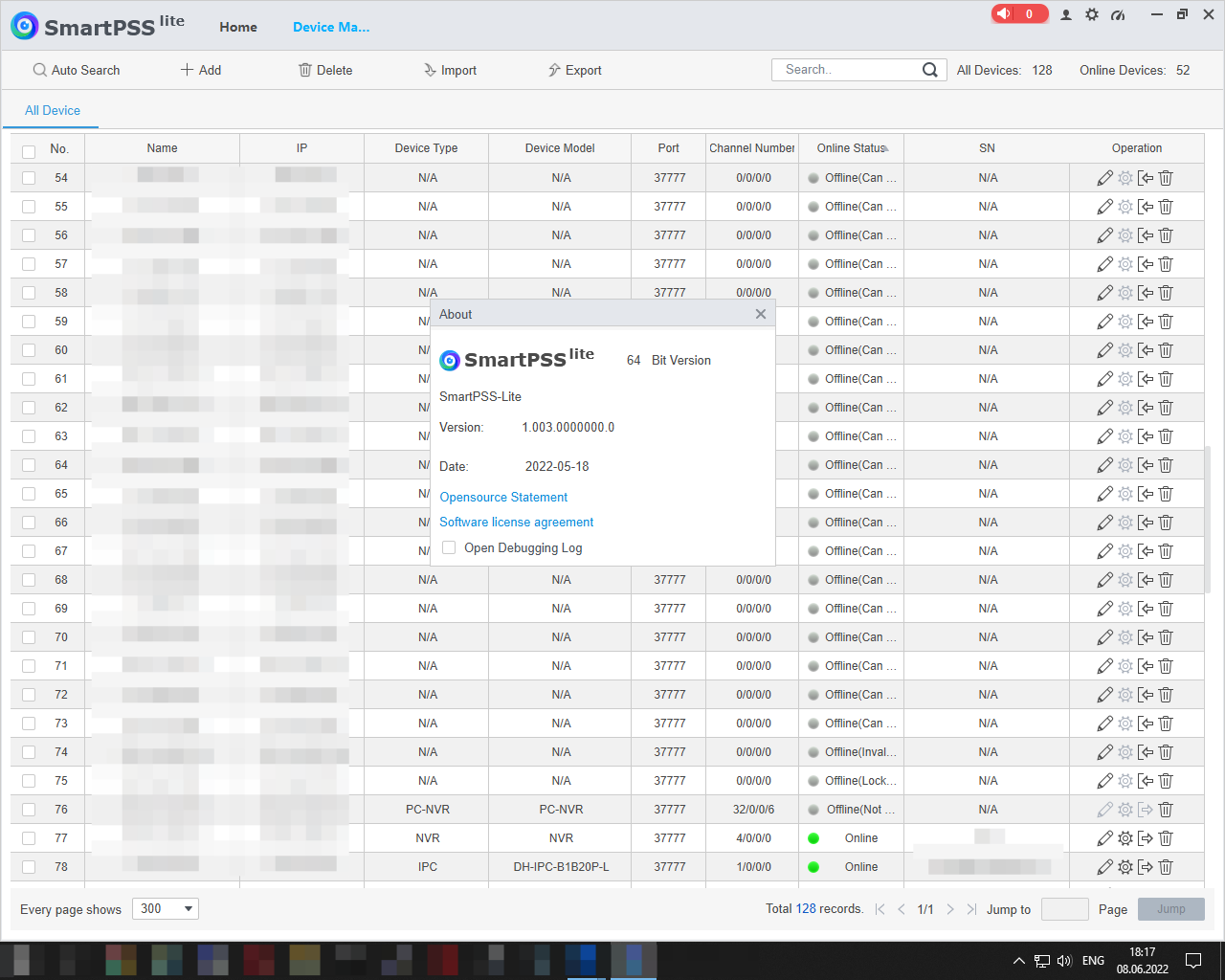Select the checkbox for device row 73
The image size is (1225, 980).
click(x=29, y=724)
